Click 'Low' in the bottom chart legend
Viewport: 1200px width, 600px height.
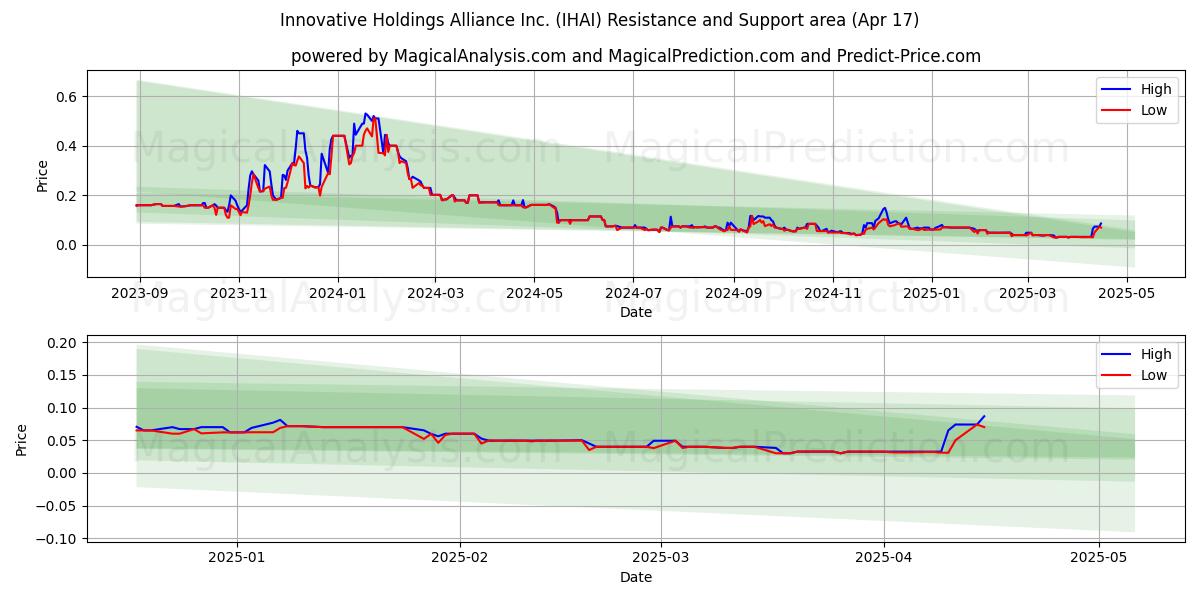[1154, 375]
